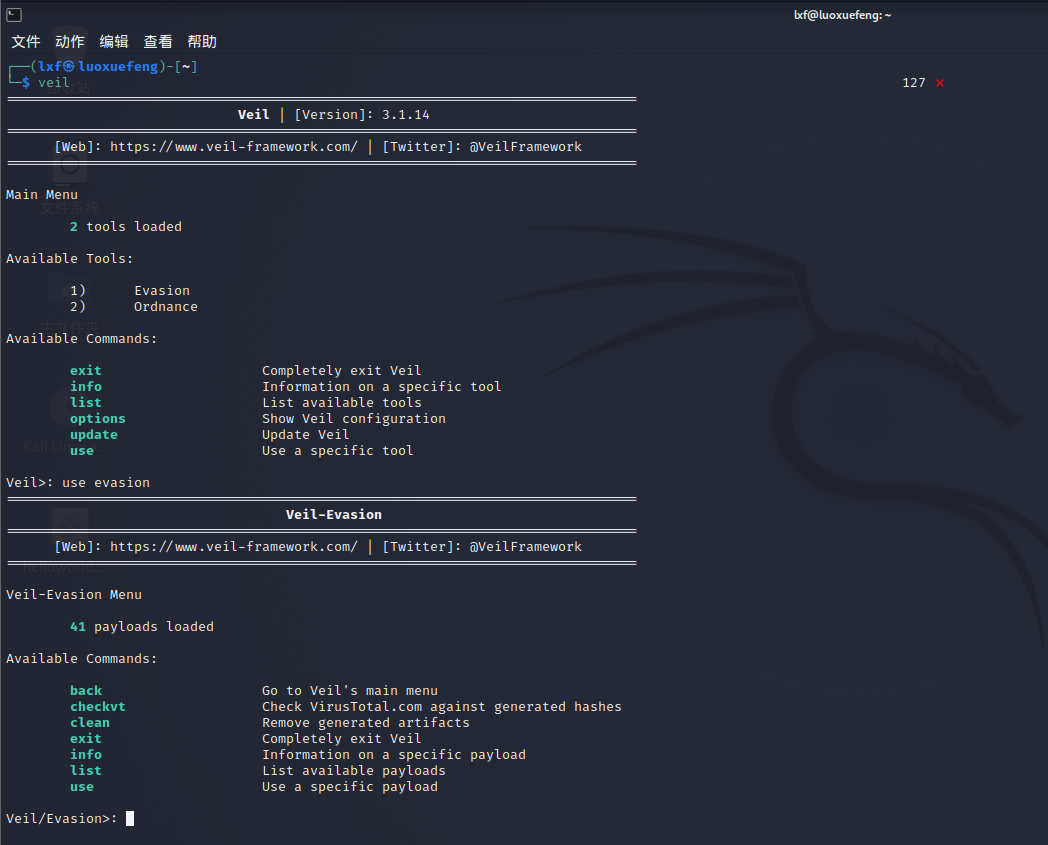The image size is (1048, 845).
Task: Click the 'update' command text
Action: pos(94,435)
